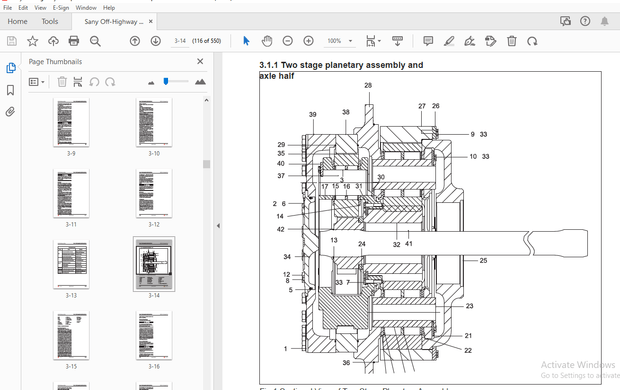This screenshot has width=620, height=390.
Task: Click the thumbnails panel scroll up arrow
Action: point(206,100)
